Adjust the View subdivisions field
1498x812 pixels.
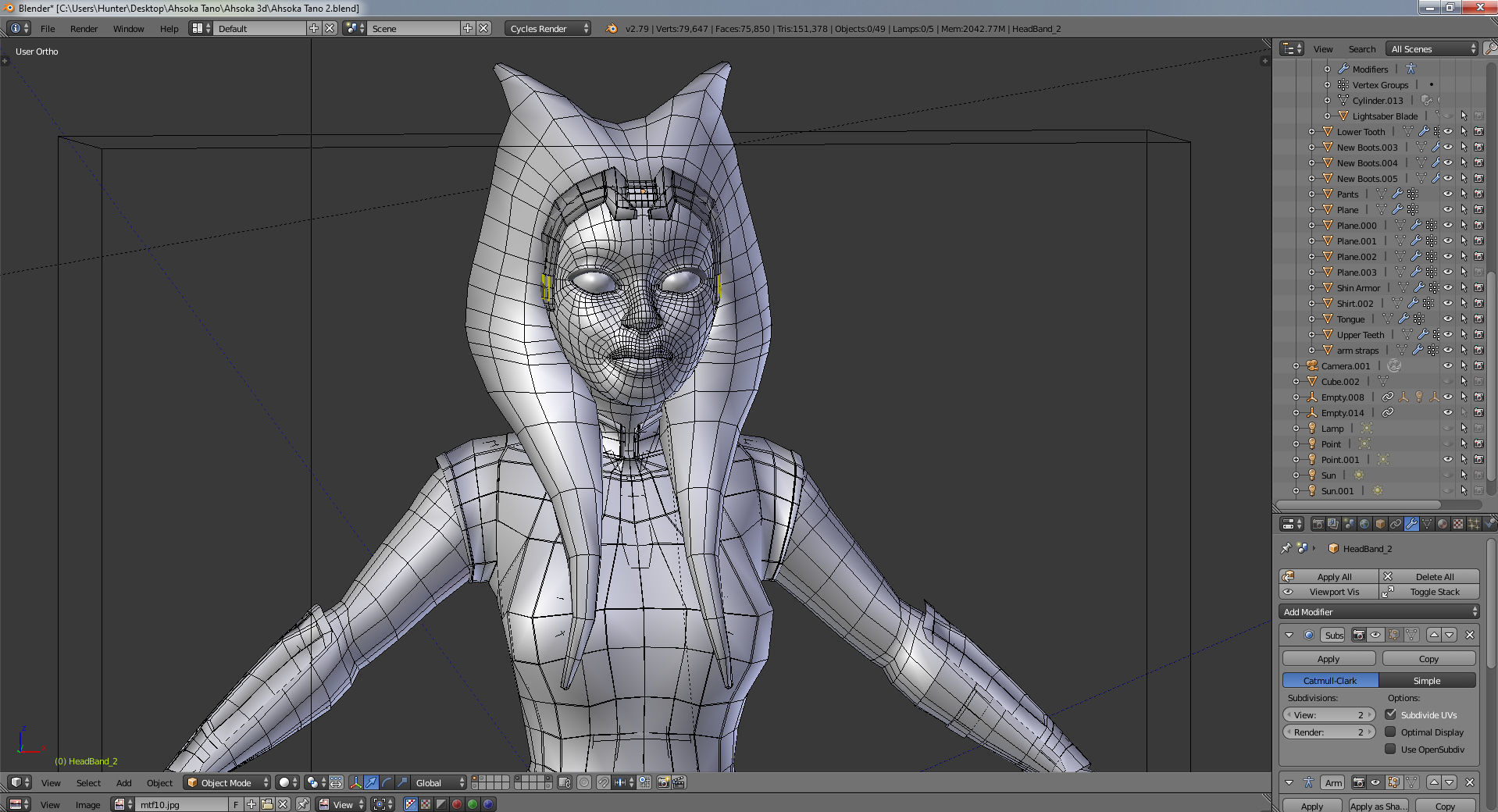pos(1329,714)
